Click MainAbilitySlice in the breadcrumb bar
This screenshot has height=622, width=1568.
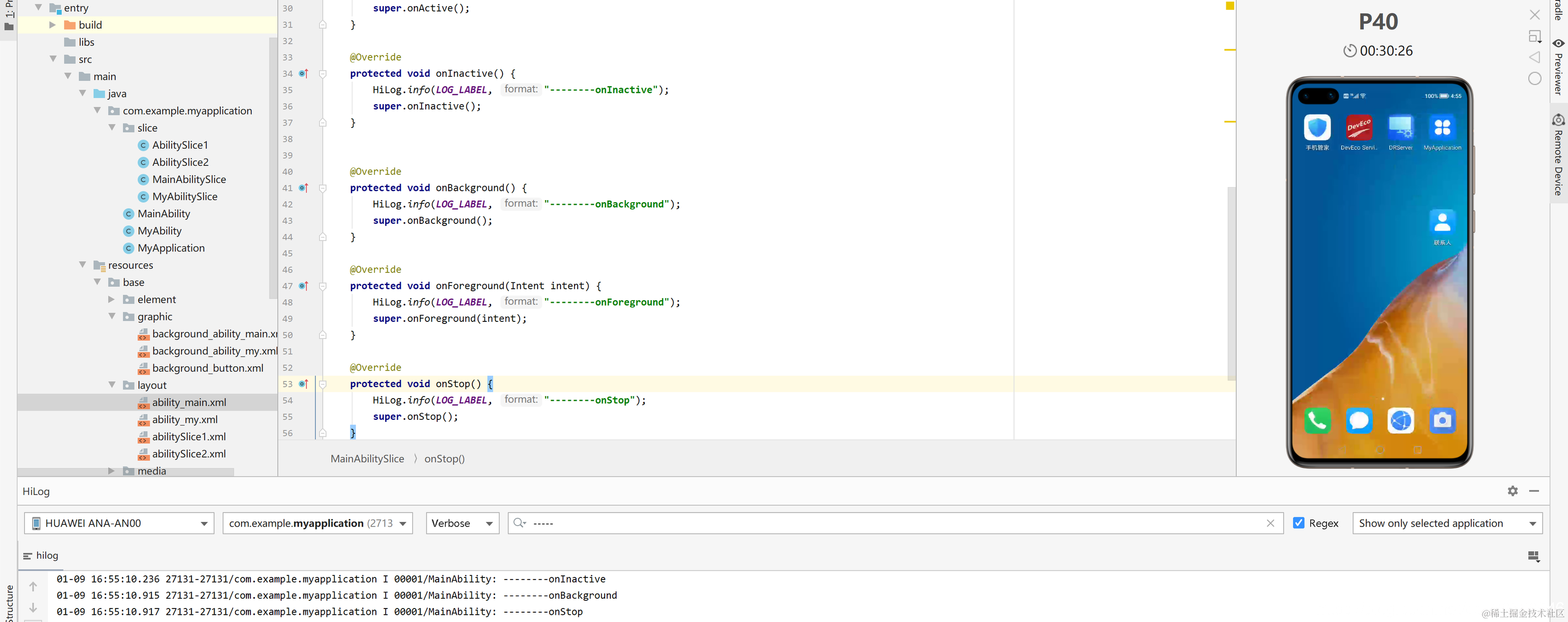pyautogui.click(x=367, y=458)
